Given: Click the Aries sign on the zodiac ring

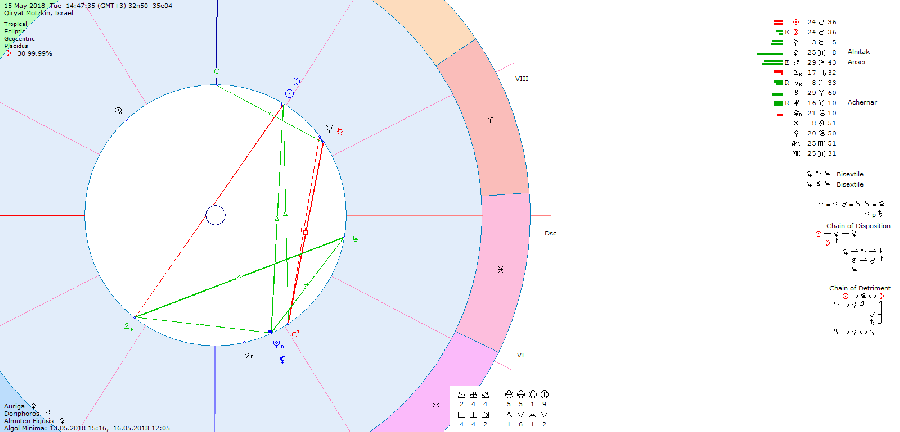Looking at the screenshot, I should [x=491, y=120].
